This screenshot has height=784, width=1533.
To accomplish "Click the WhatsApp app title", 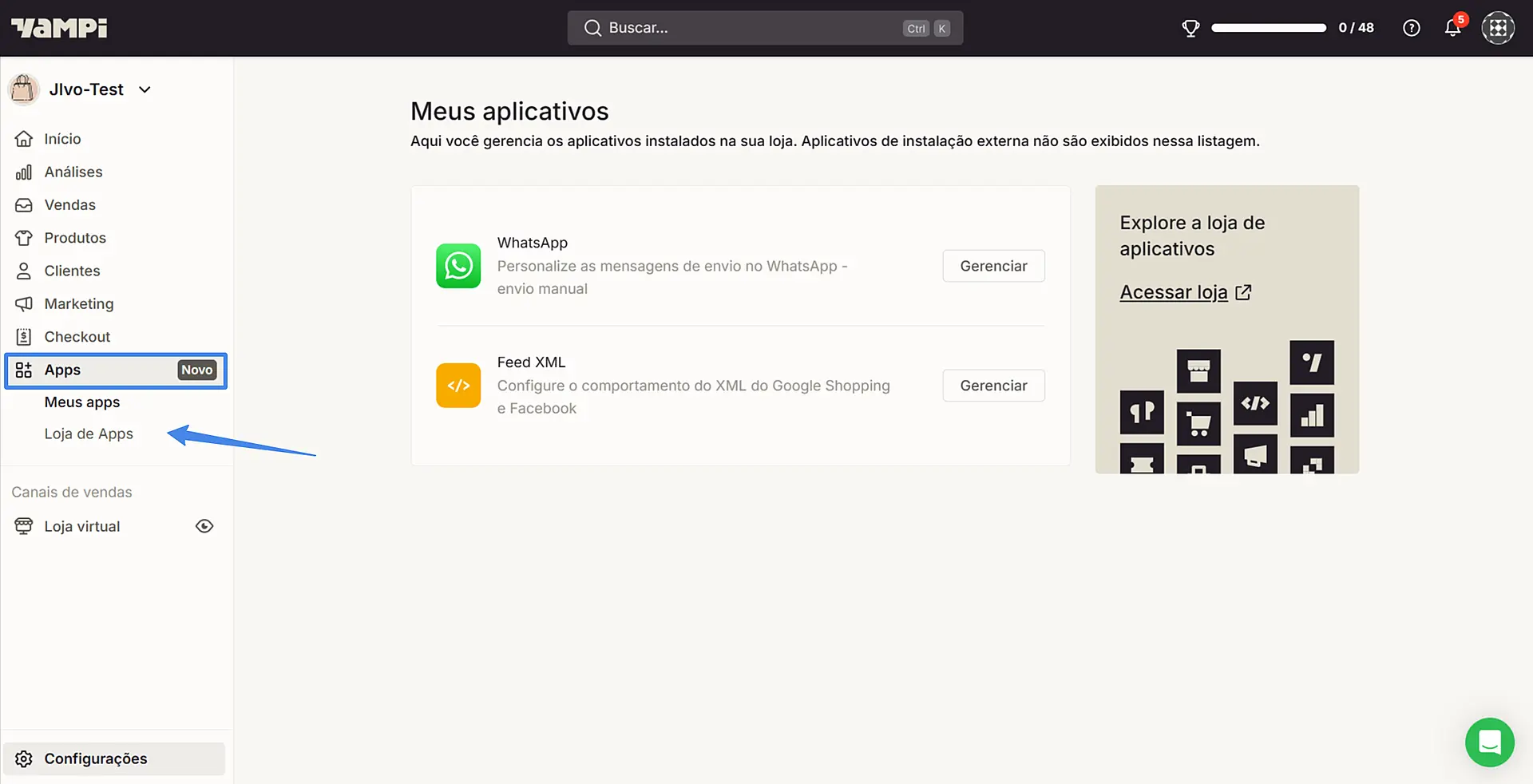I will [533, 243].
